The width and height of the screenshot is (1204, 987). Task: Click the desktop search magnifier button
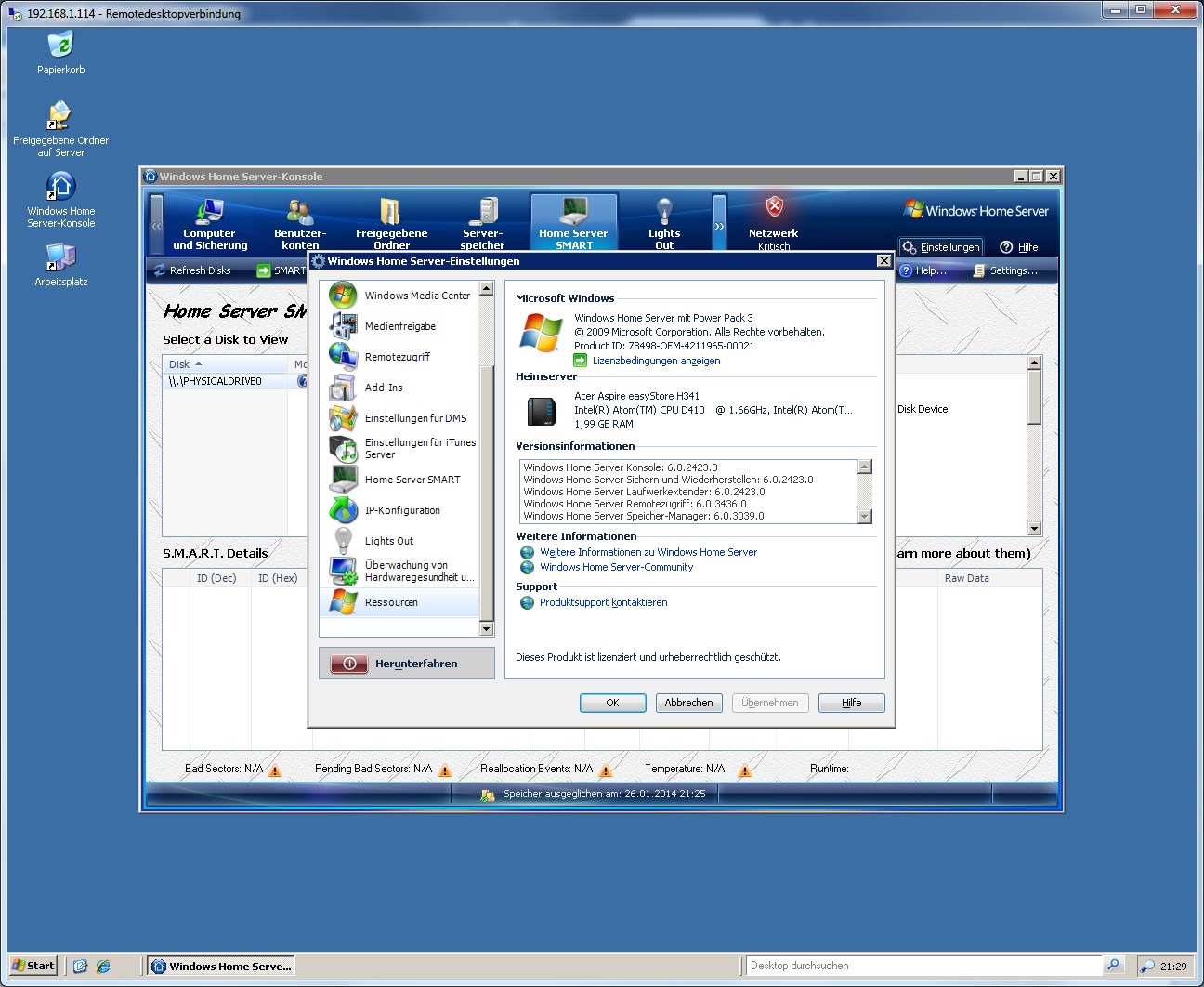tap(1114, 966)
